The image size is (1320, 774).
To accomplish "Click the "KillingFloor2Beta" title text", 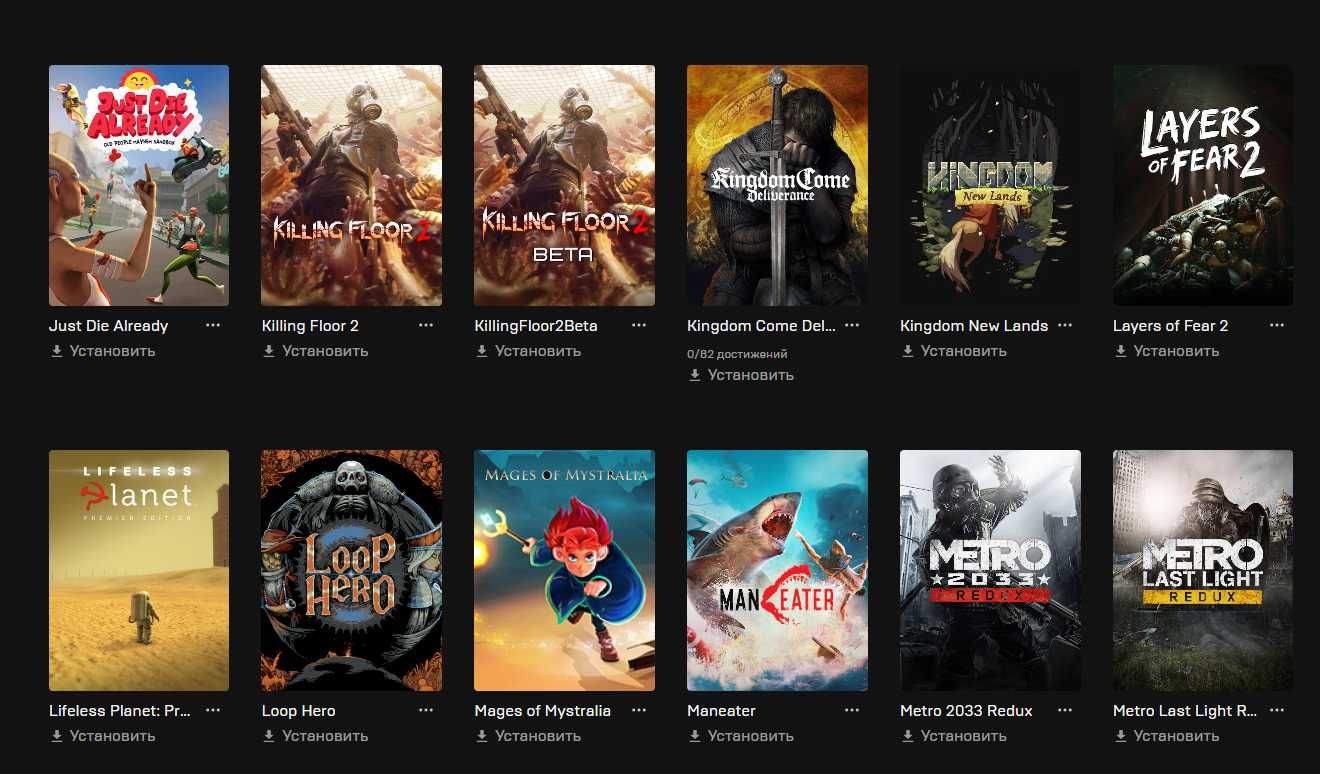I will tap(536, 326).
